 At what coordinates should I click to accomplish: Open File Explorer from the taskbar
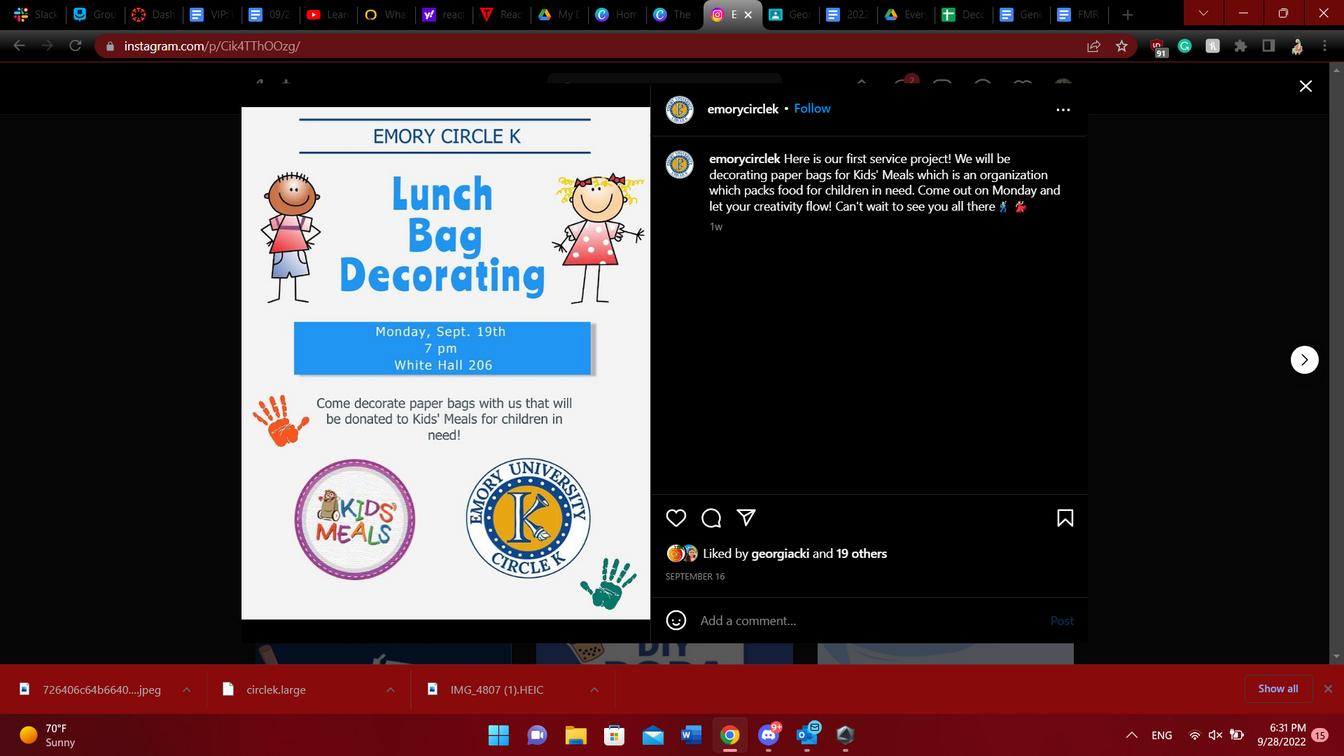(x=576, y=736)
